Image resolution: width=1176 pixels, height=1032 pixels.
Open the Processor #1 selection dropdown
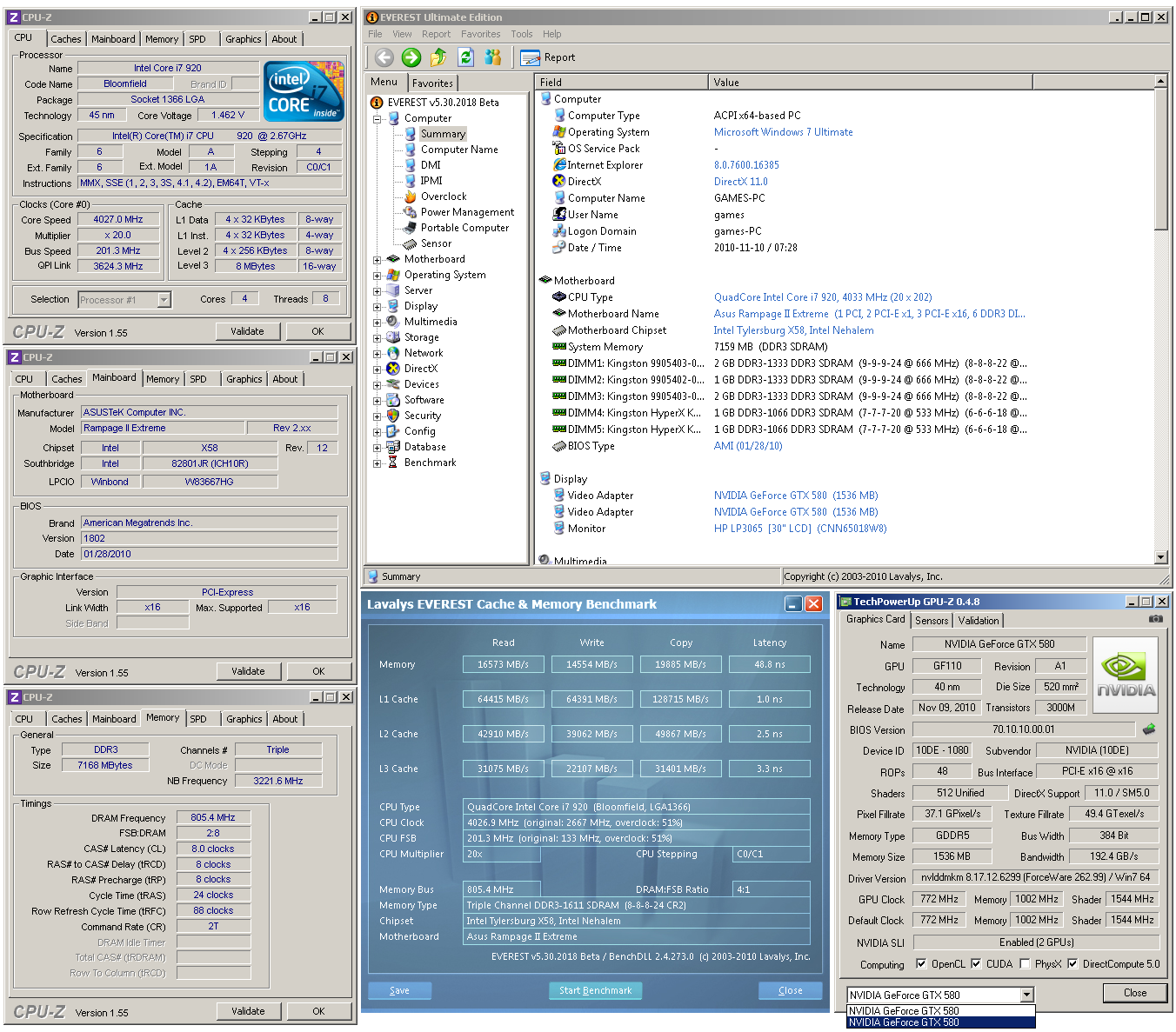(x=164, y=300)
